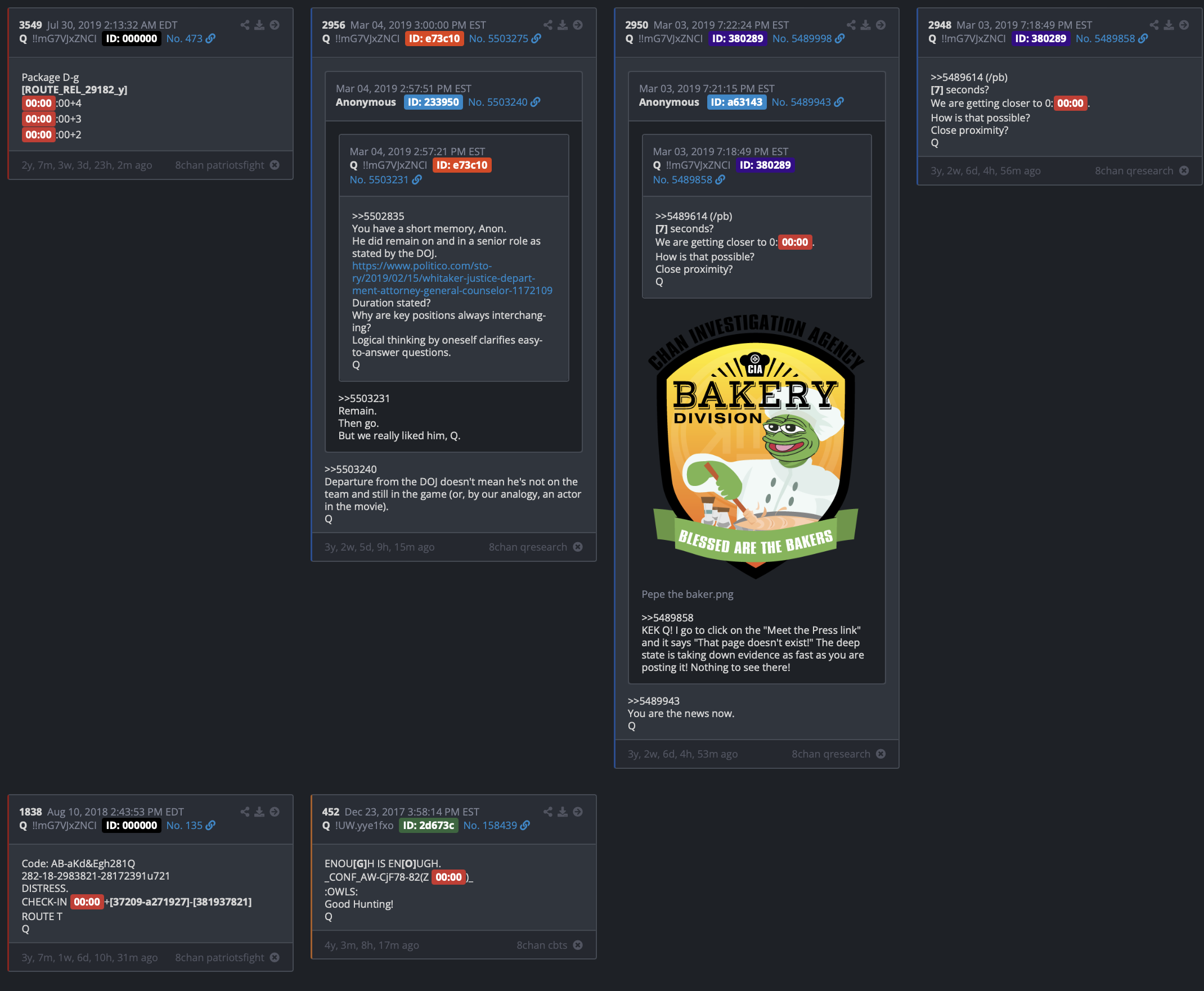This screenshot has width=1204, height=991.
Task: Open post 452 with arrow icon
Action: [578, 812]
